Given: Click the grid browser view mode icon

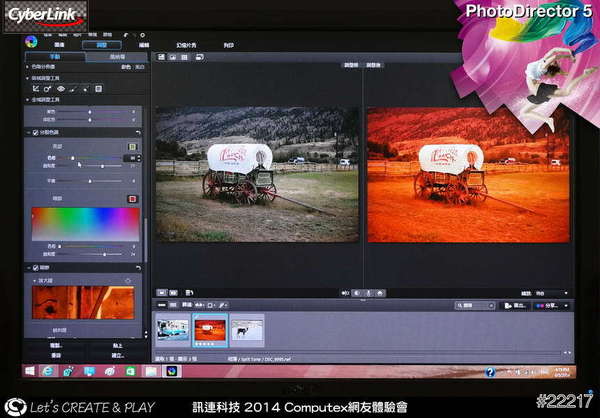Looking at the screenshot, I should click(x=186, y=57).
